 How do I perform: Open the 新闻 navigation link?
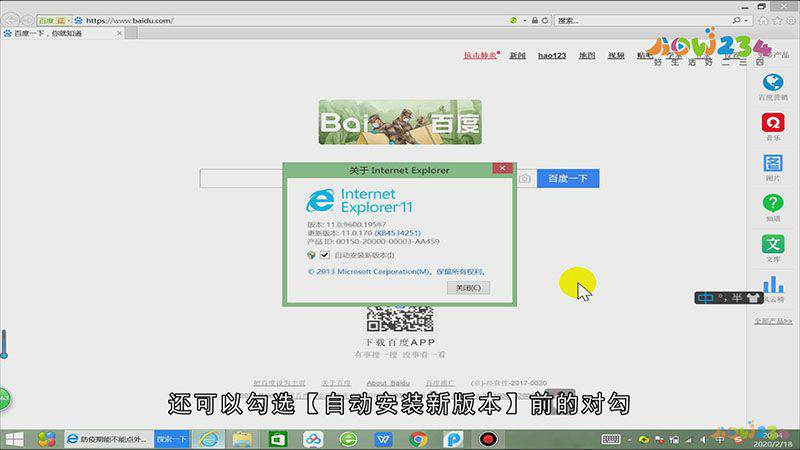pyautogui.click(x=517, y=55)
